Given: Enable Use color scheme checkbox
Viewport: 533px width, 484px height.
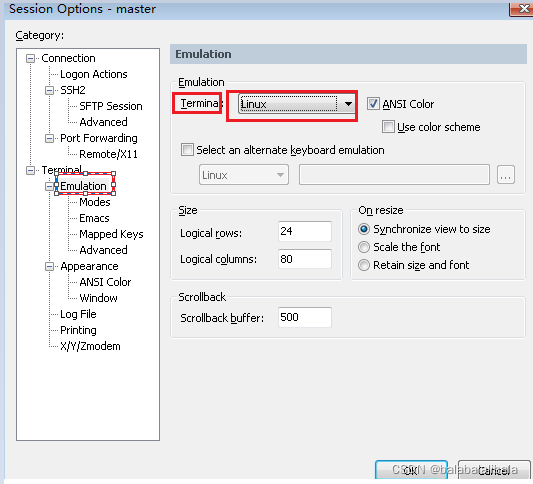Looking at the screenshot, I should (388, 127).
